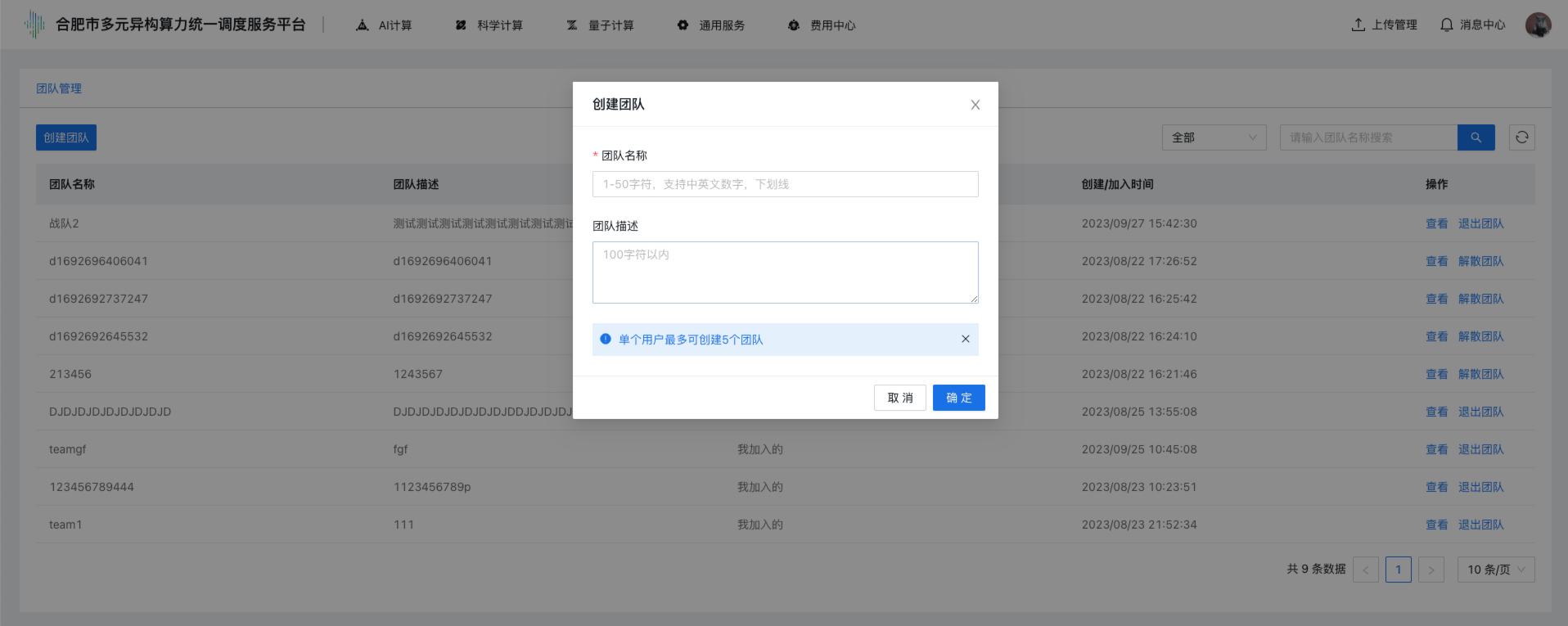This screenshot has width=1568, height=626.
Task: Close the 创建团队 dialog with X
Action: pyautogui.click(x=975, y=105)
